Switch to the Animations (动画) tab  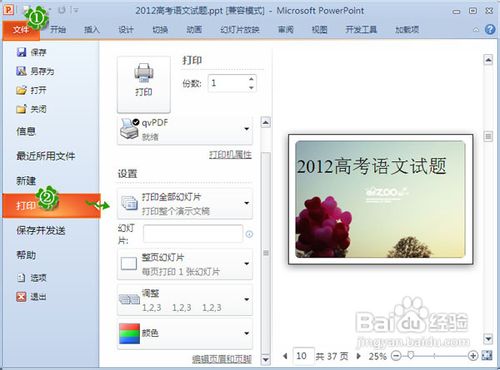pyautogui.click(x=194, y=30)
